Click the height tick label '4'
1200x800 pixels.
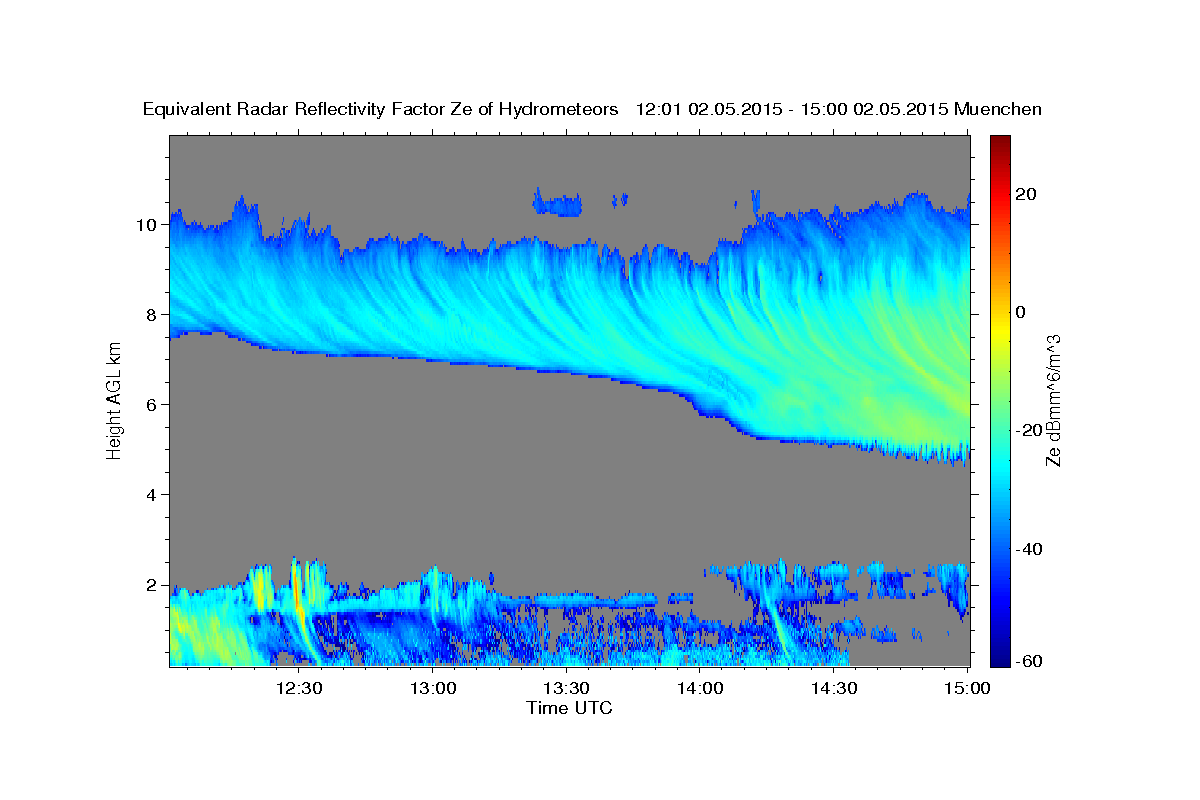click(153, 495)
